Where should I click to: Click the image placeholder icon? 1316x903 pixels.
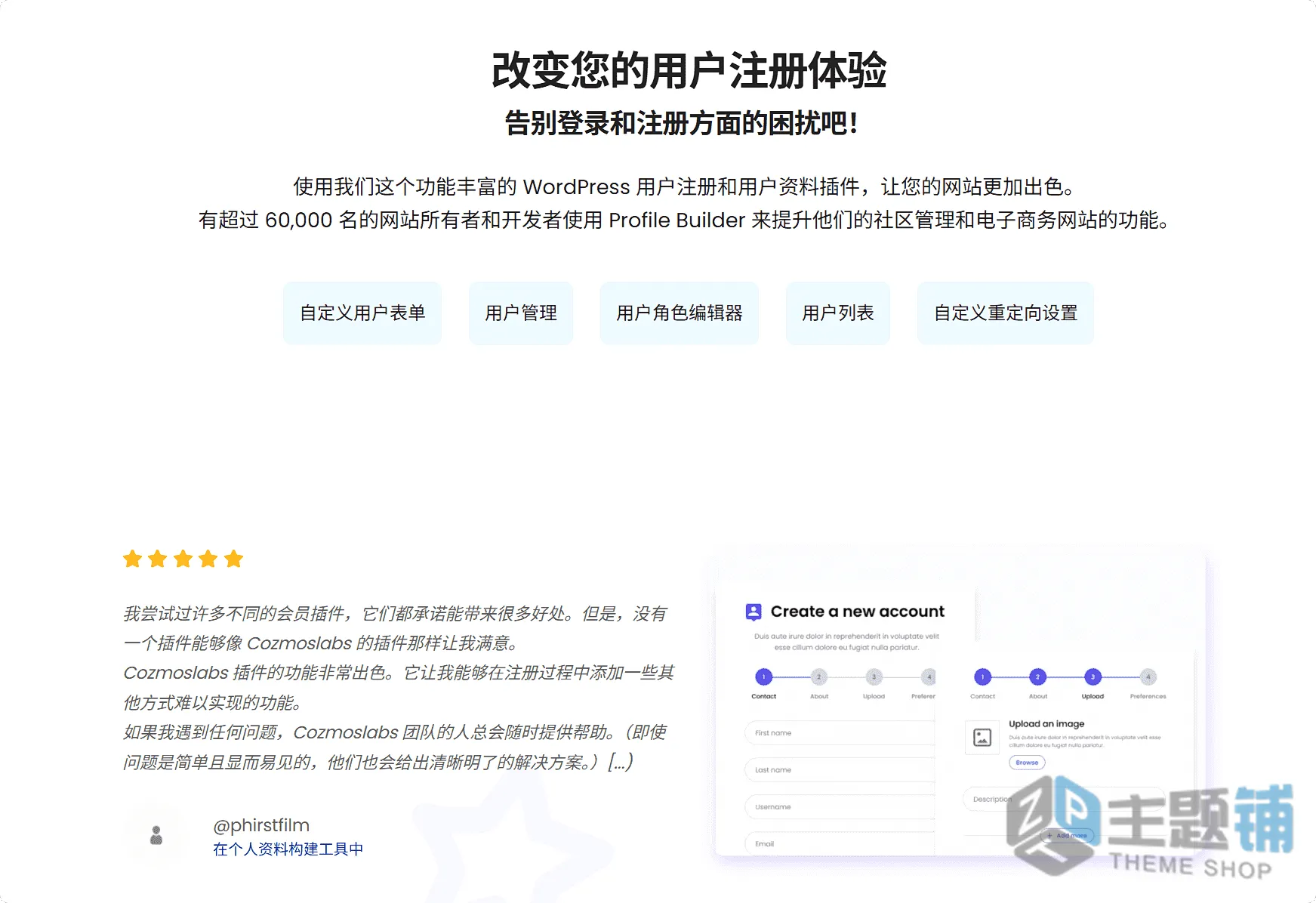982,738
